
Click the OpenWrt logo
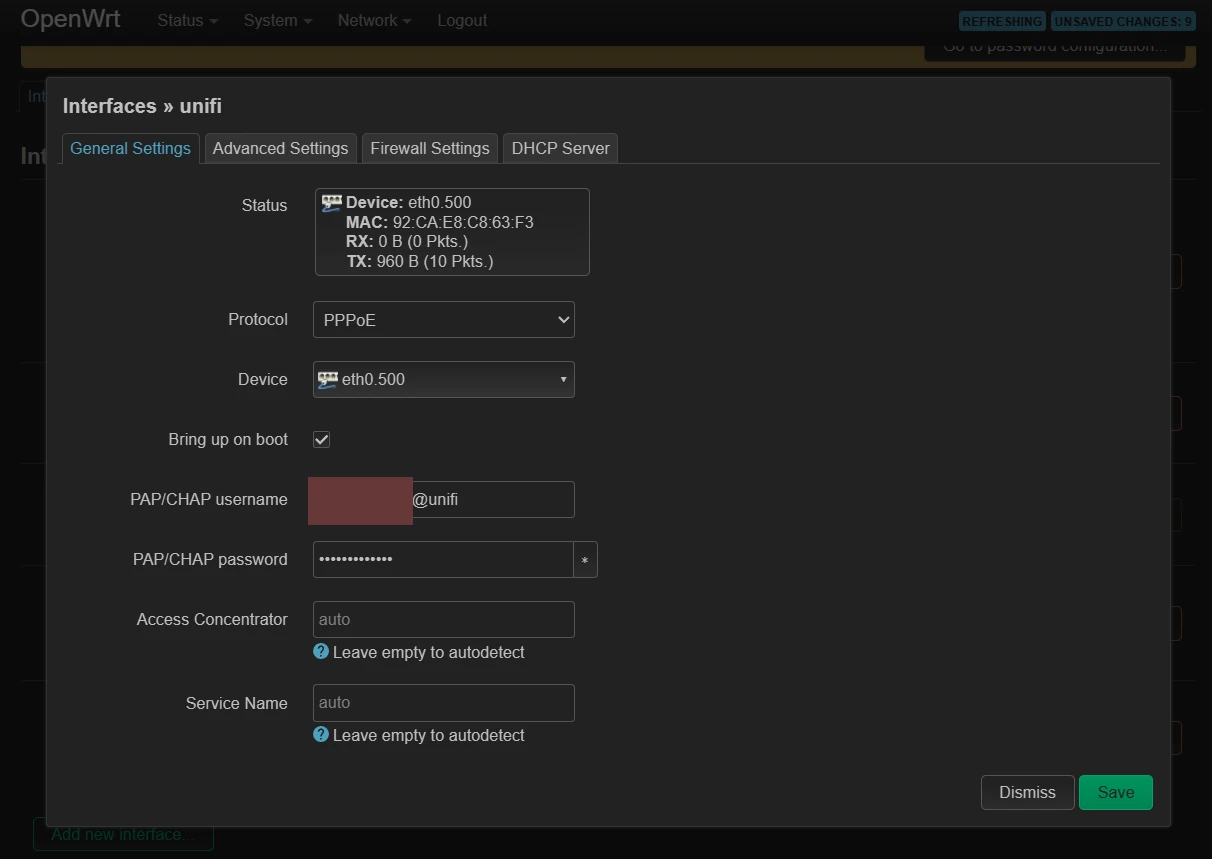point(71,20)
